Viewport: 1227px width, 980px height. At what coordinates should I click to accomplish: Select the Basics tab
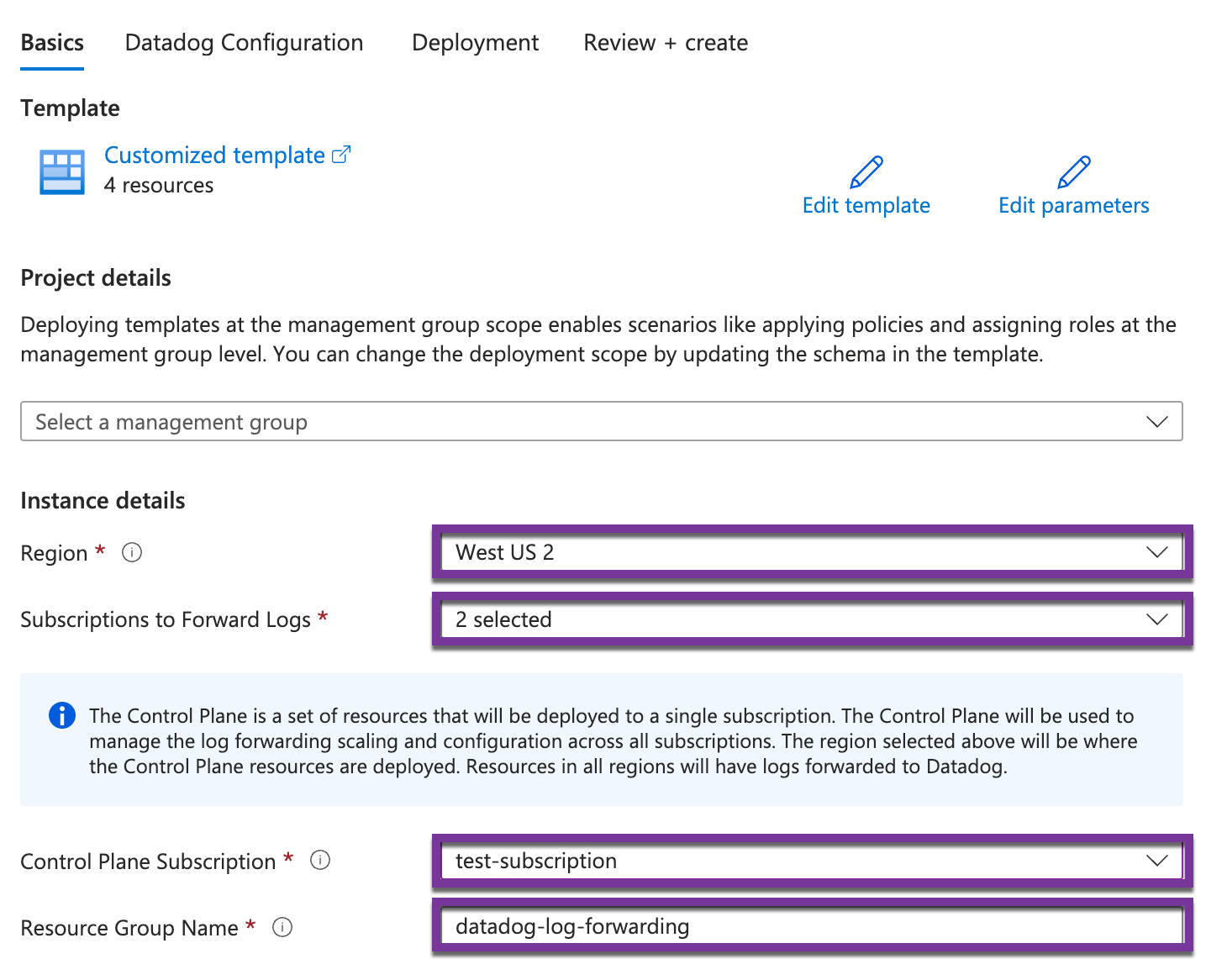pos(52,43)
